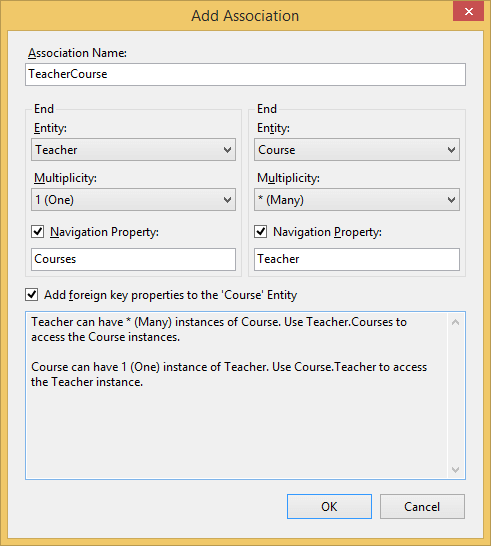
Task: Click the Cancel button
Action: (422, 506)
